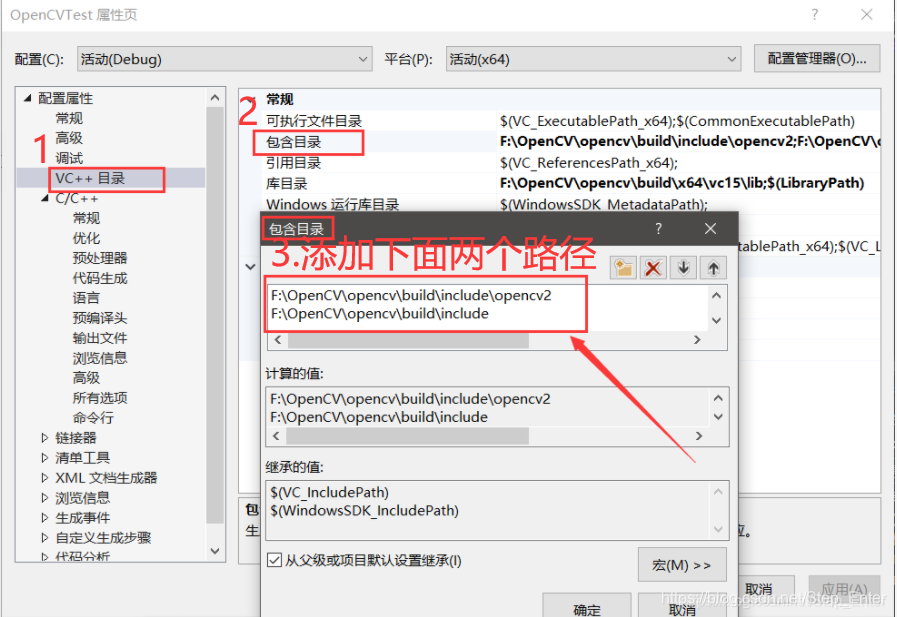The width and height of the screenshot is (897, 617).
Task: Expand the 生成事件 tree node
Action: [x=45, y=518]
